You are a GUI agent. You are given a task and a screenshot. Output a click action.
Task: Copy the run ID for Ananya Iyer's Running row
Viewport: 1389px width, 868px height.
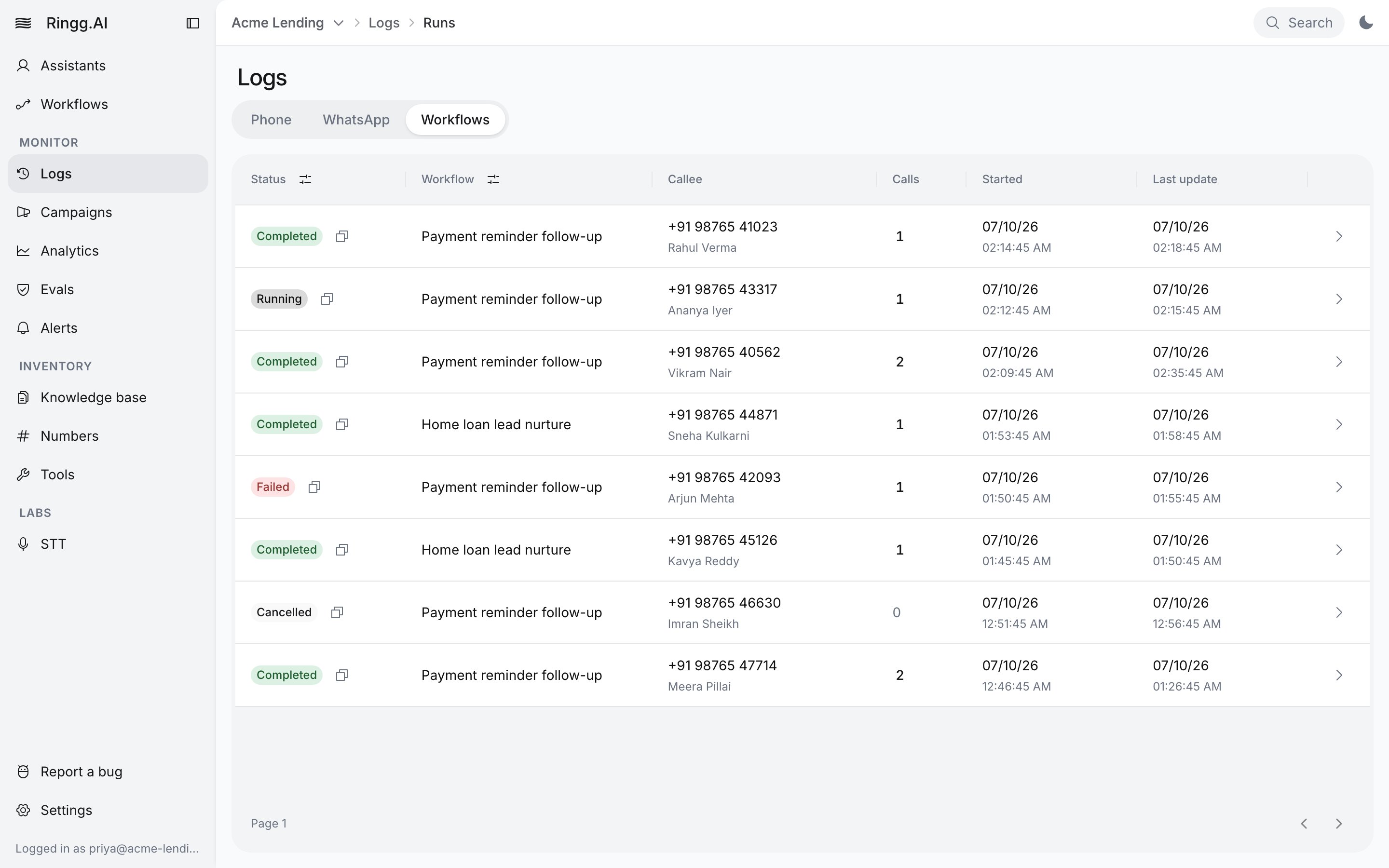pyautogui.click(x=327, y=298)
